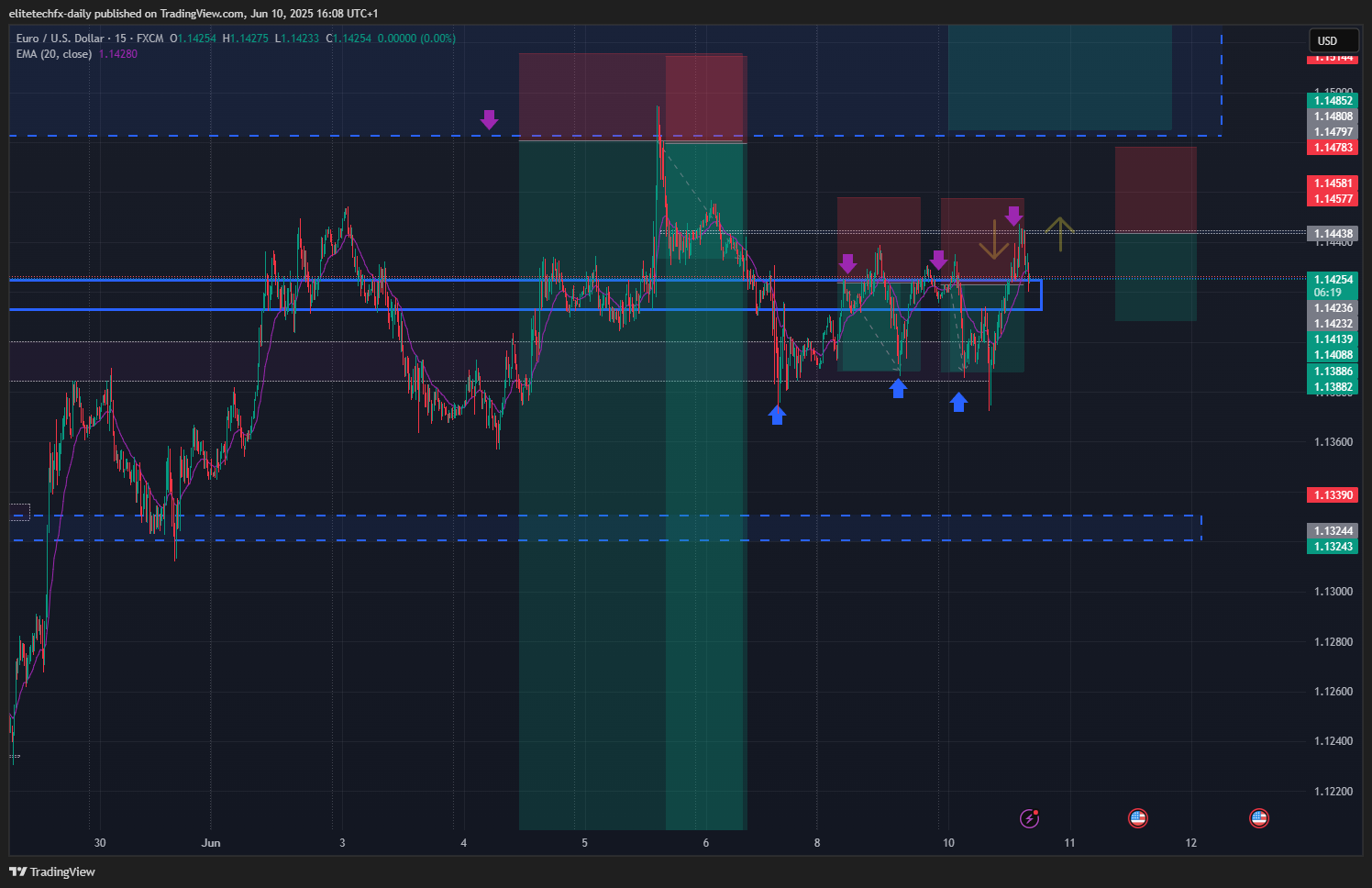Image resolution: width=1372 pixels, height=888 pixels.
Task: Click the published-on header text line
Action: 194,14
